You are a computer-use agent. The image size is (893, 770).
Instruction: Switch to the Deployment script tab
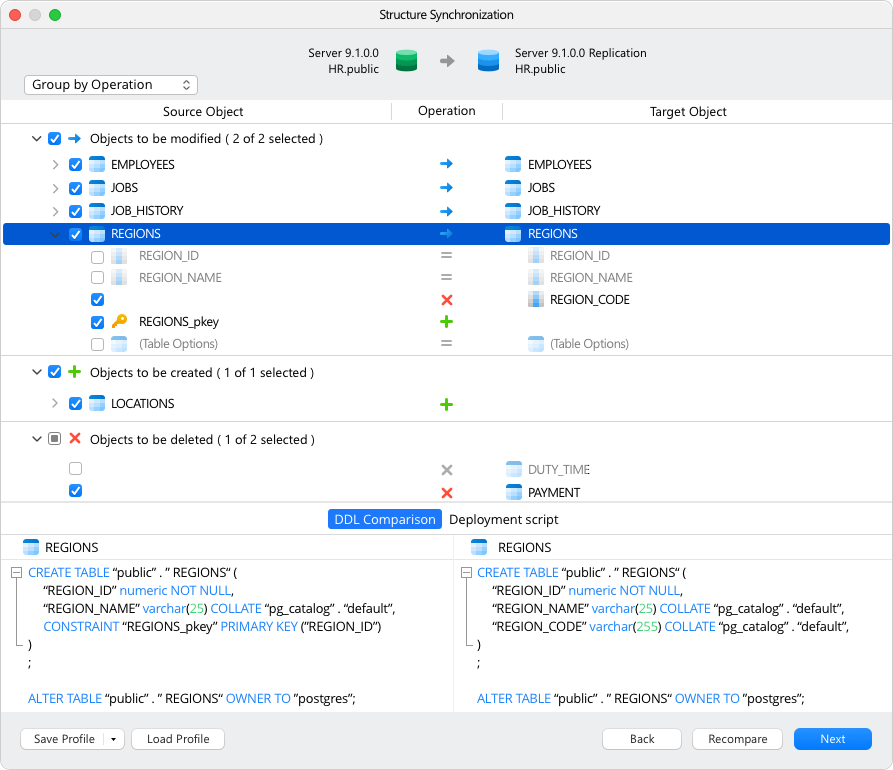click(503, 519)
